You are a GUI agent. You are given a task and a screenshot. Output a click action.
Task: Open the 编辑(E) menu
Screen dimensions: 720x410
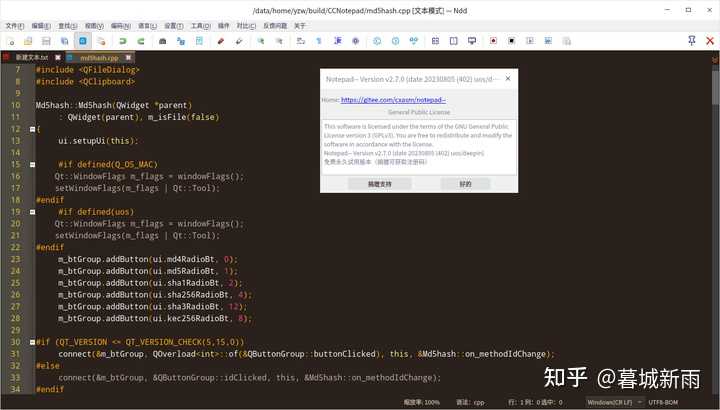coord(41,26)
